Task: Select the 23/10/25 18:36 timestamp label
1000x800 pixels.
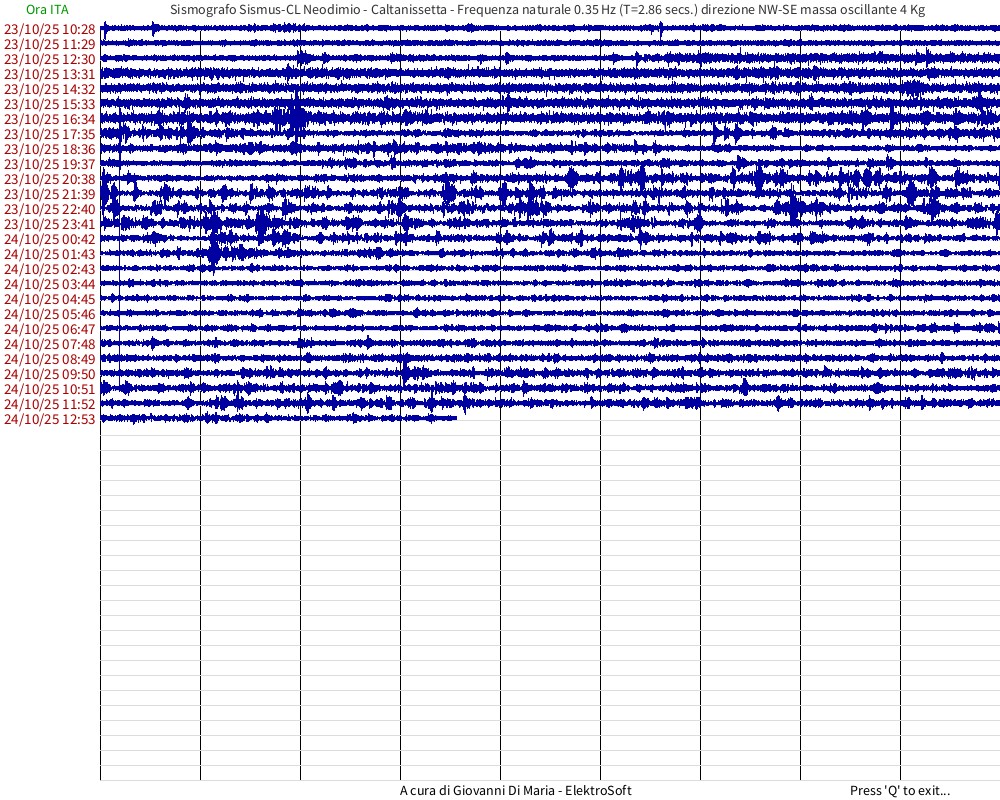Action: click(x=50, y=149)
